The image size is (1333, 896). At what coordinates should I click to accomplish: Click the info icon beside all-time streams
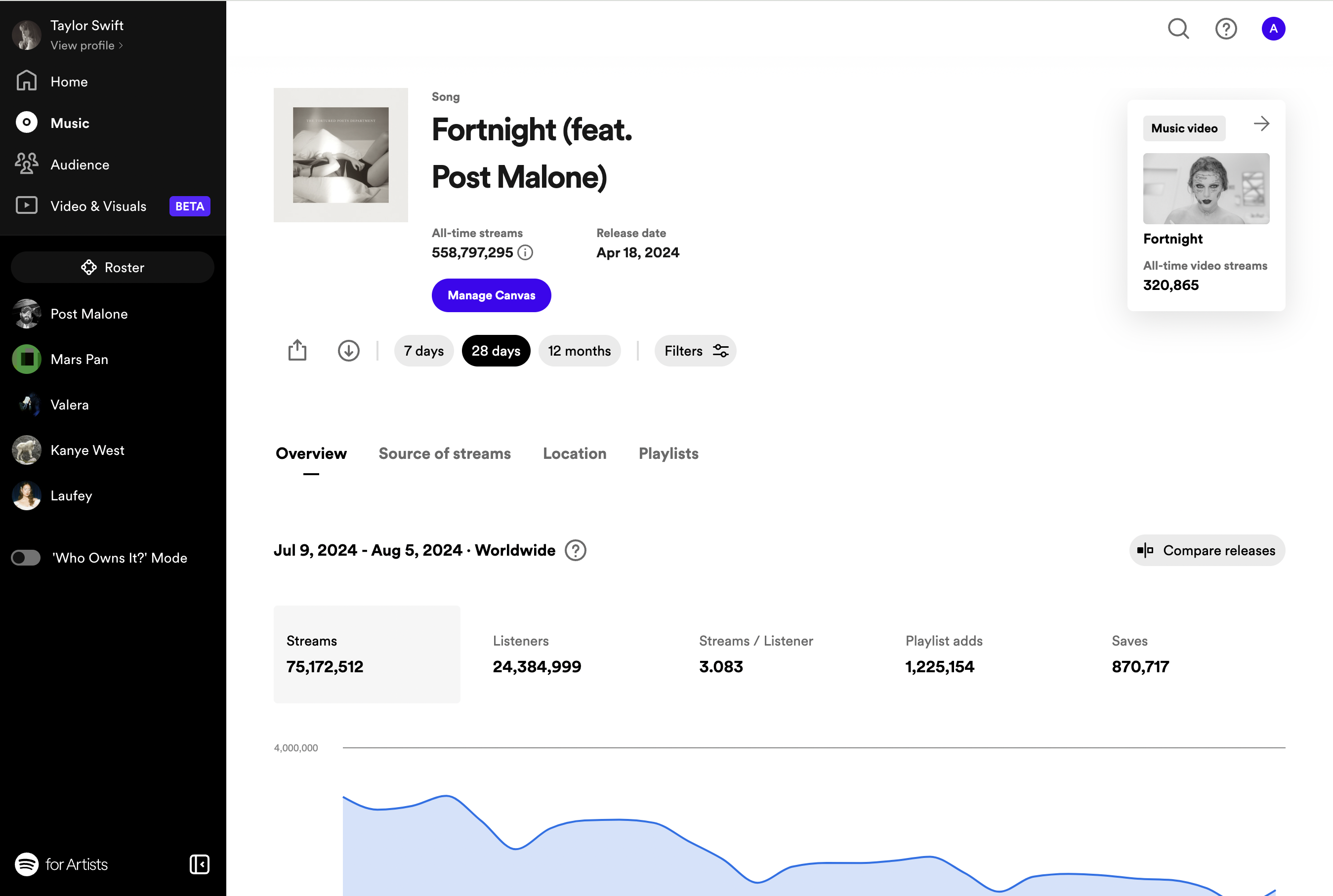click(525, 252)
